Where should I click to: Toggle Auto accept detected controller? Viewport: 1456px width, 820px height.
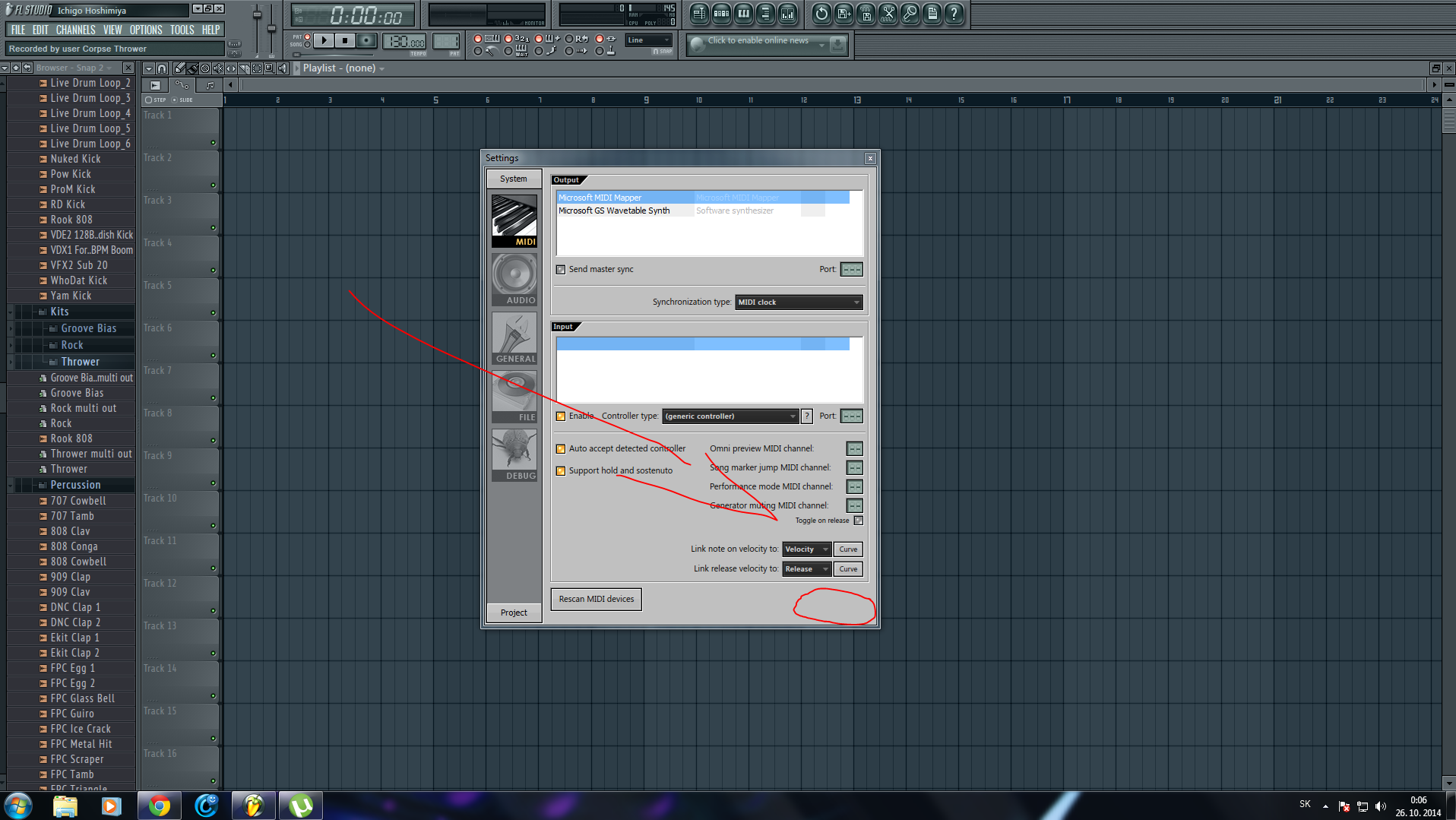tap(561, 449)
